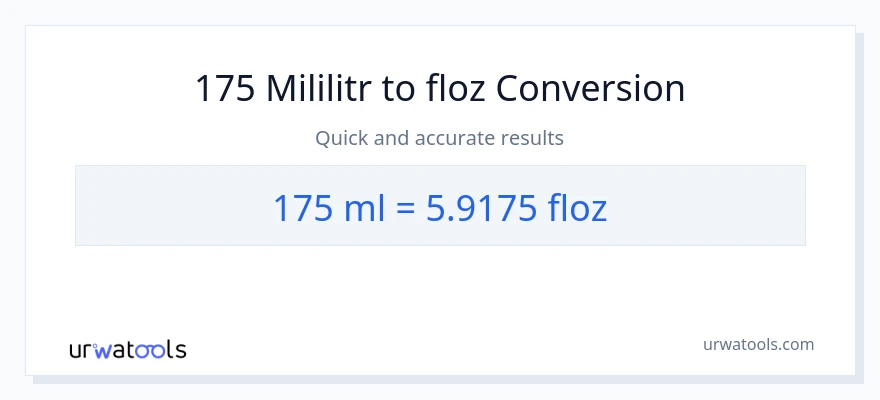Click the urwatools logo

[127, 349]
